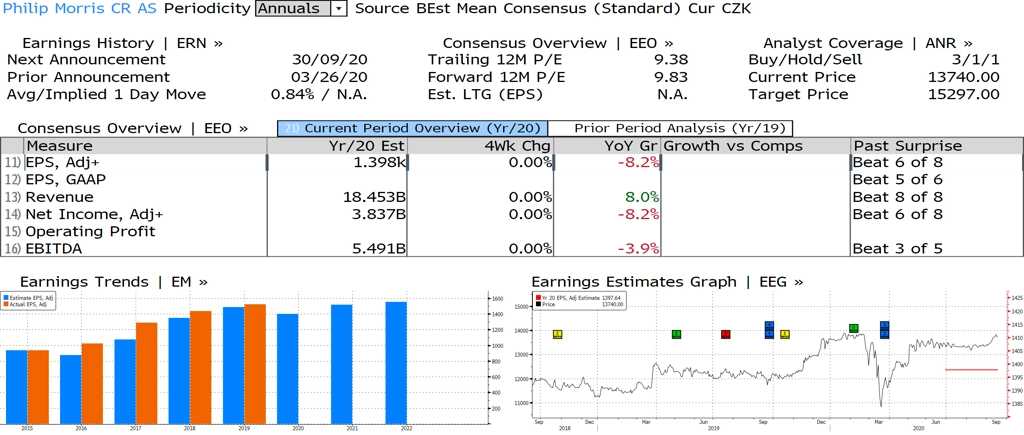Click blue stacked marker near March 2020
The image size is (1024, 435).
click(884, 330)
